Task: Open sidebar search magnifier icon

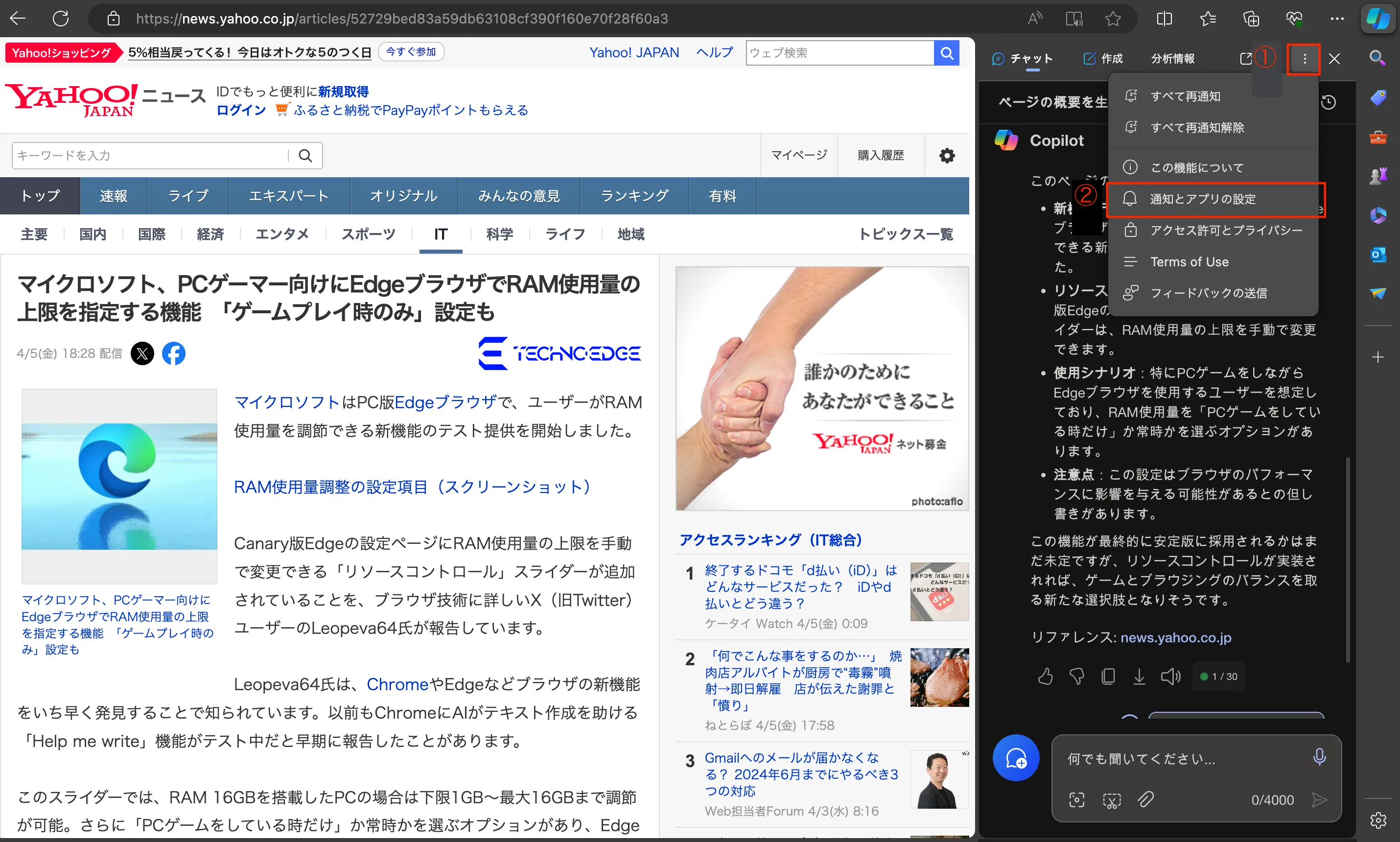Action: coord(1378,58)
